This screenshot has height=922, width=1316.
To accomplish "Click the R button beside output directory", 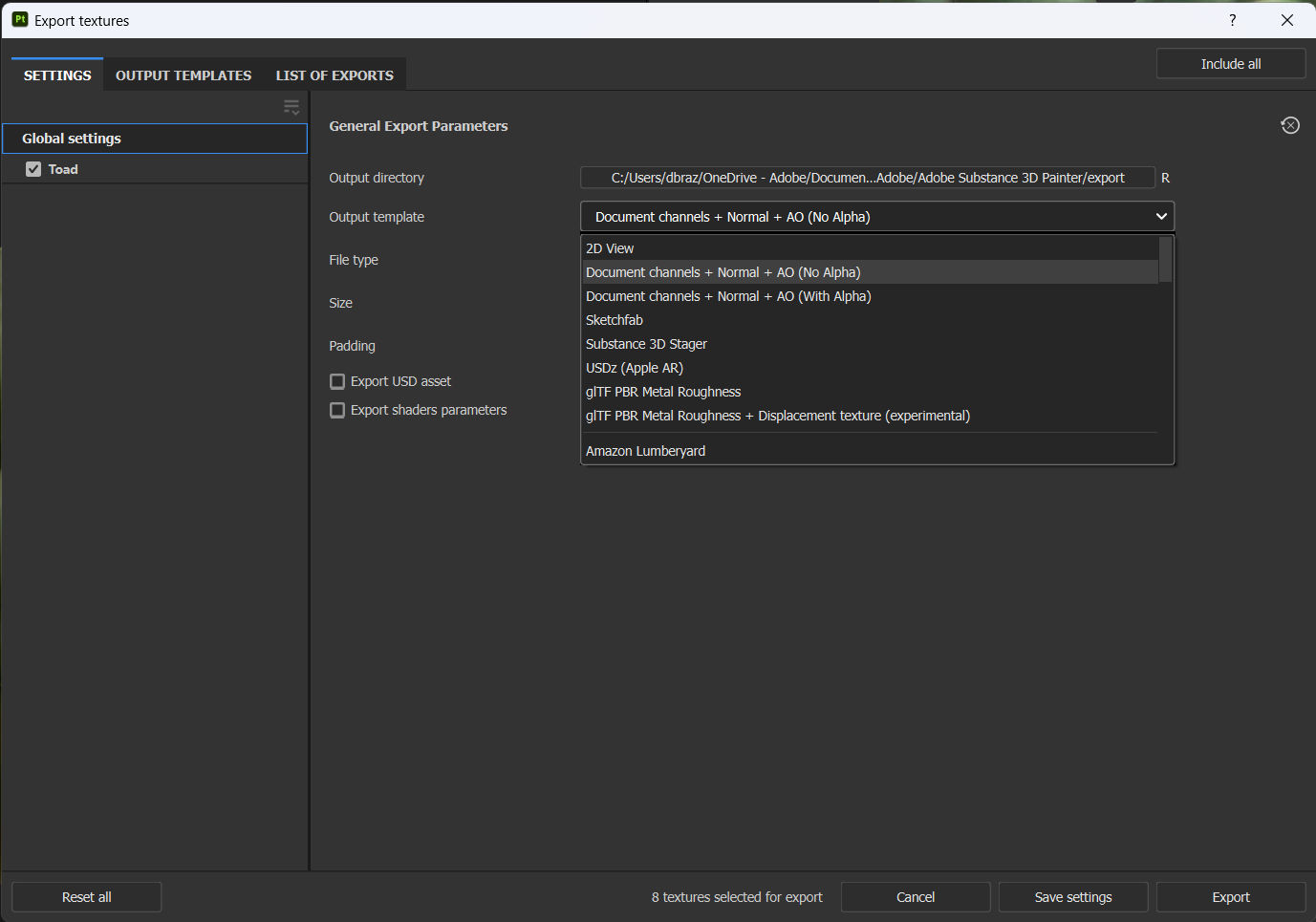I will (x=1165, y=178).
